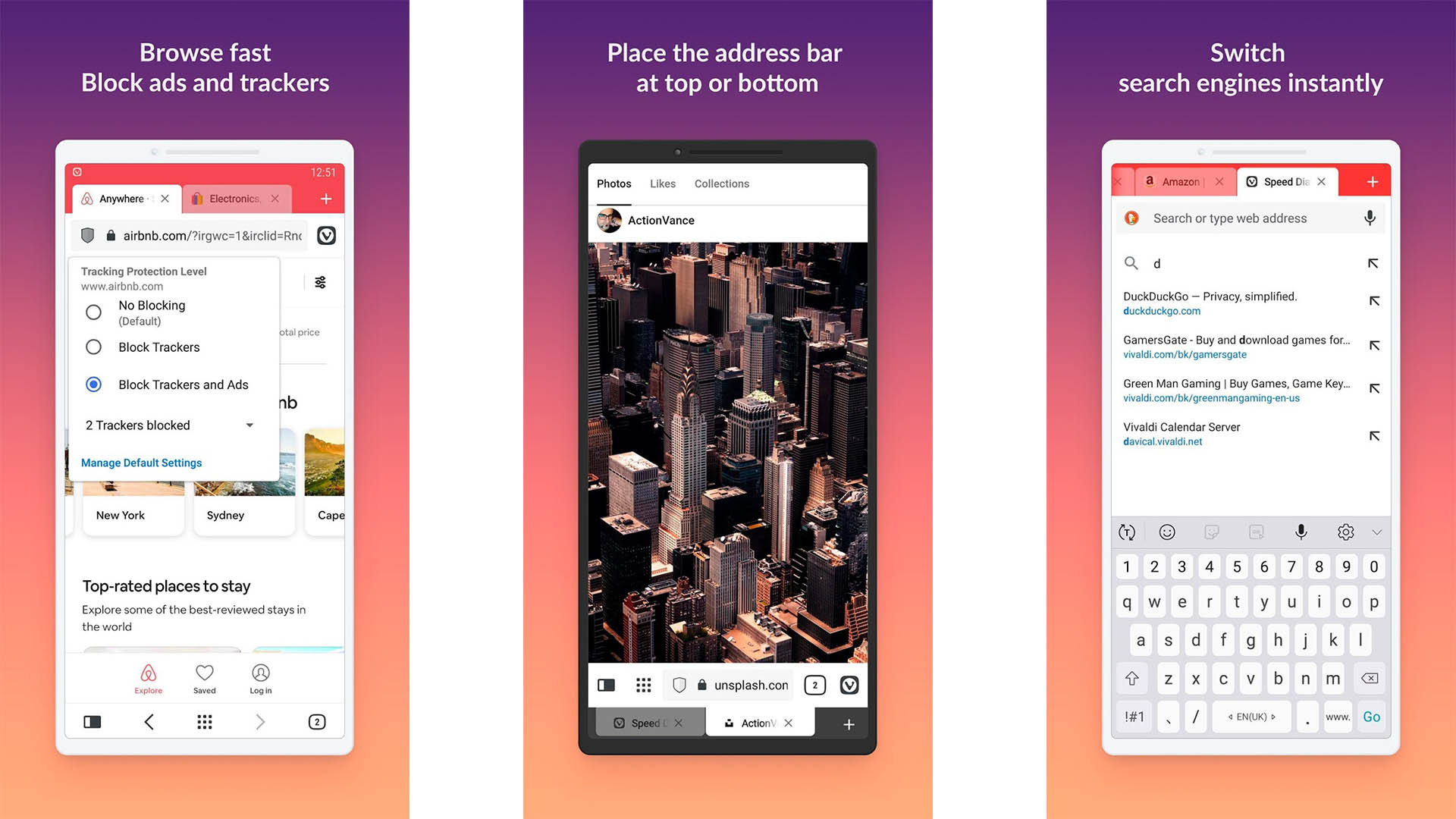The height and width of the screenshot is (819, 1456).
Task: Click the ActionVance photographer profile thumbnail
Action: point(611,219)
